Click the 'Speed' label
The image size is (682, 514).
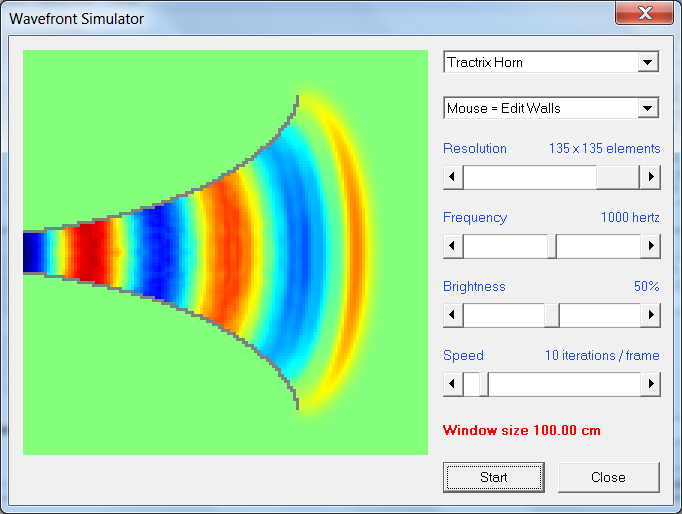pyautogui.click(x=463, y=356)
